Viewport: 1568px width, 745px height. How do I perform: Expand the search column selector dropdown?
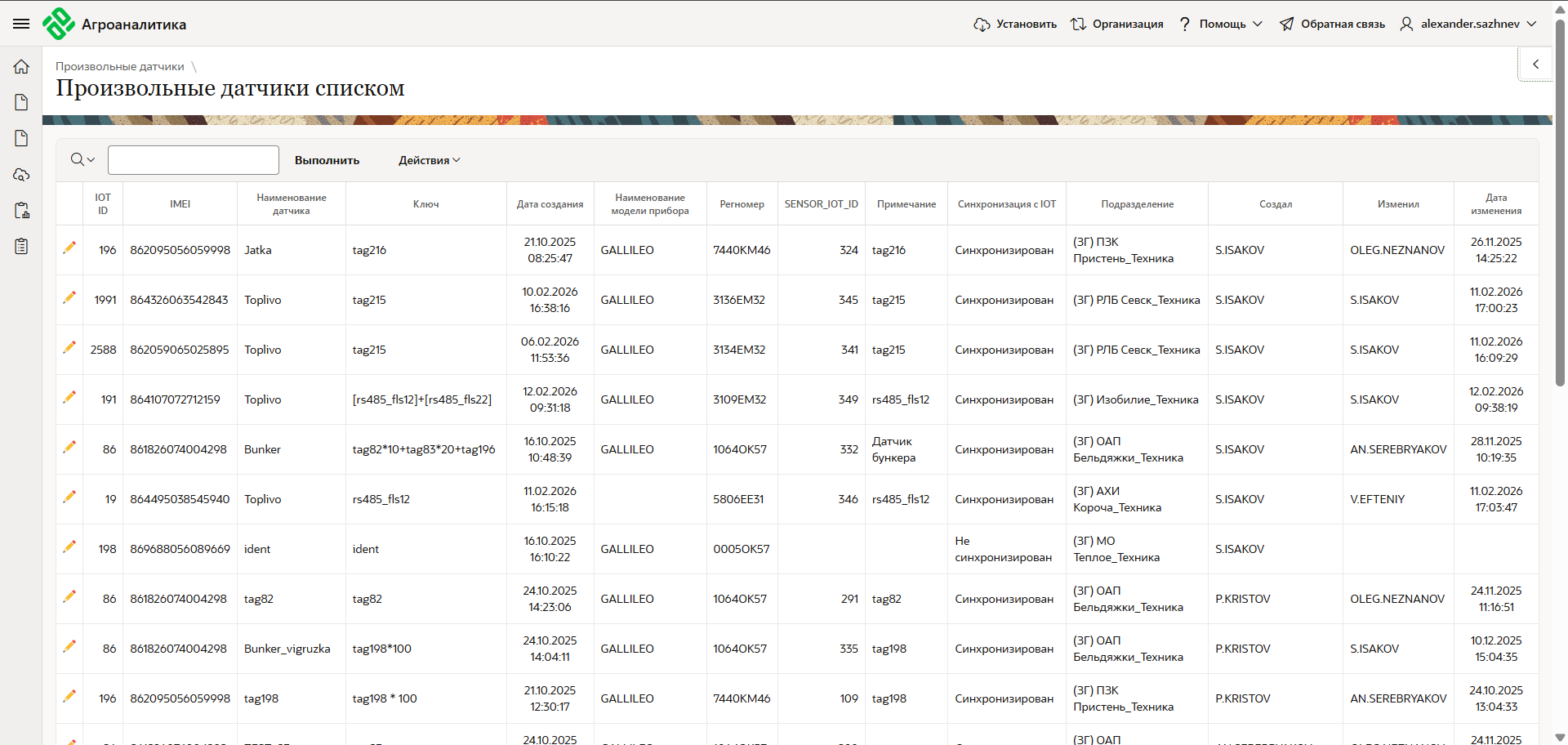tap(82, 160)
